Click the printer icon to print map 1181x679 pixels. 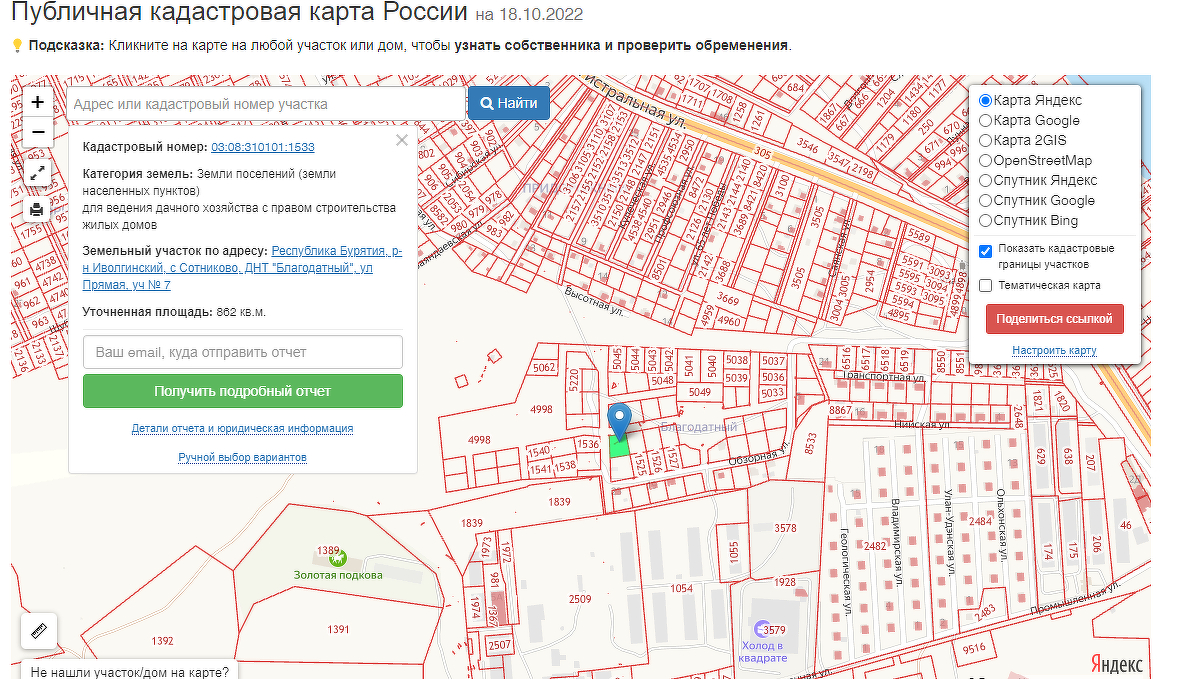[37, 209]
